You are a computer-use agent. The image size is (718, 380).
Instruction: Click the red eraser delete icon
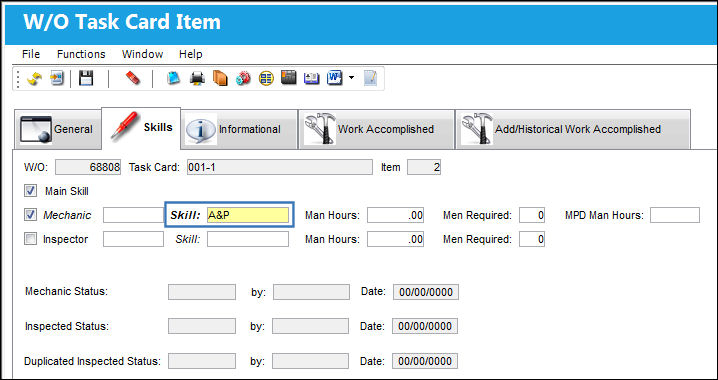(132, 78)
